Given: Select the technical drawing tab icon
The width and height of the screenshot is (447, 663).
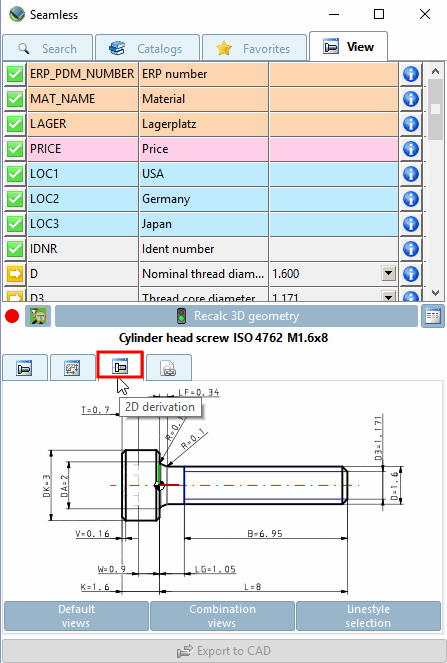Looking at the screenshot, I should tap(72, 368).
